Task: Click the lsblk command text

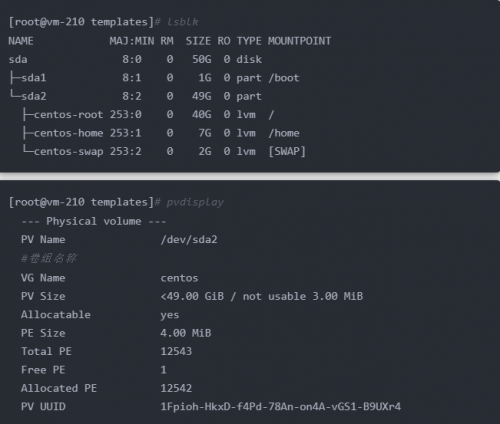Action: [183, 22]
